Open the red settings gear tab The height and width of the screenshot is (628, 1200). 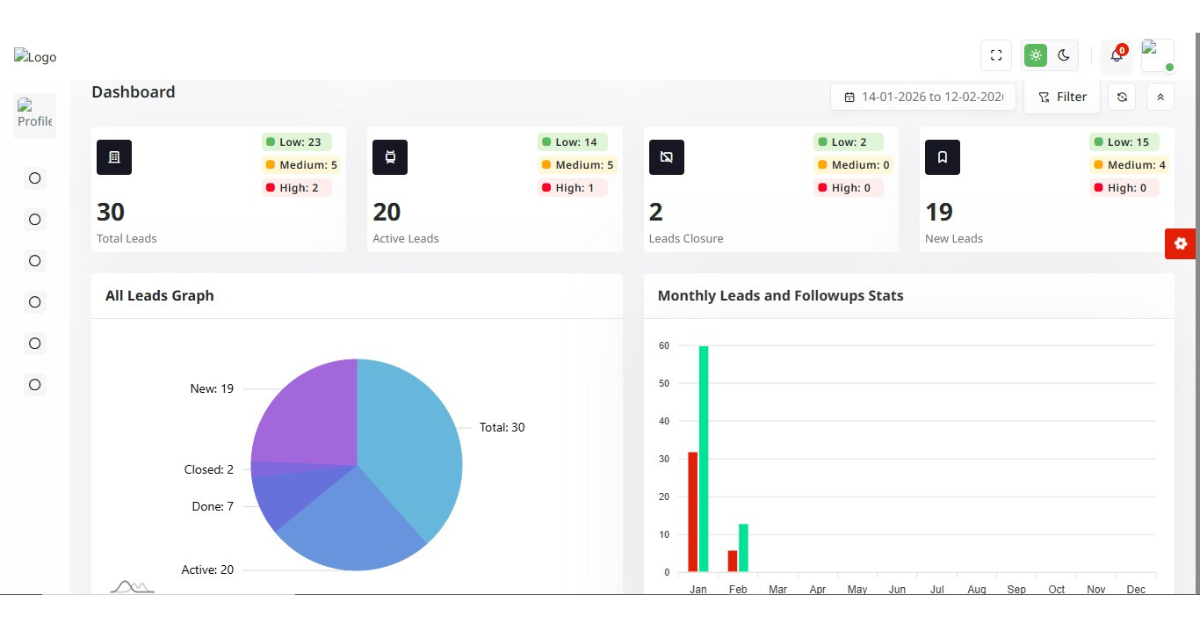[x=1181, y=243]
